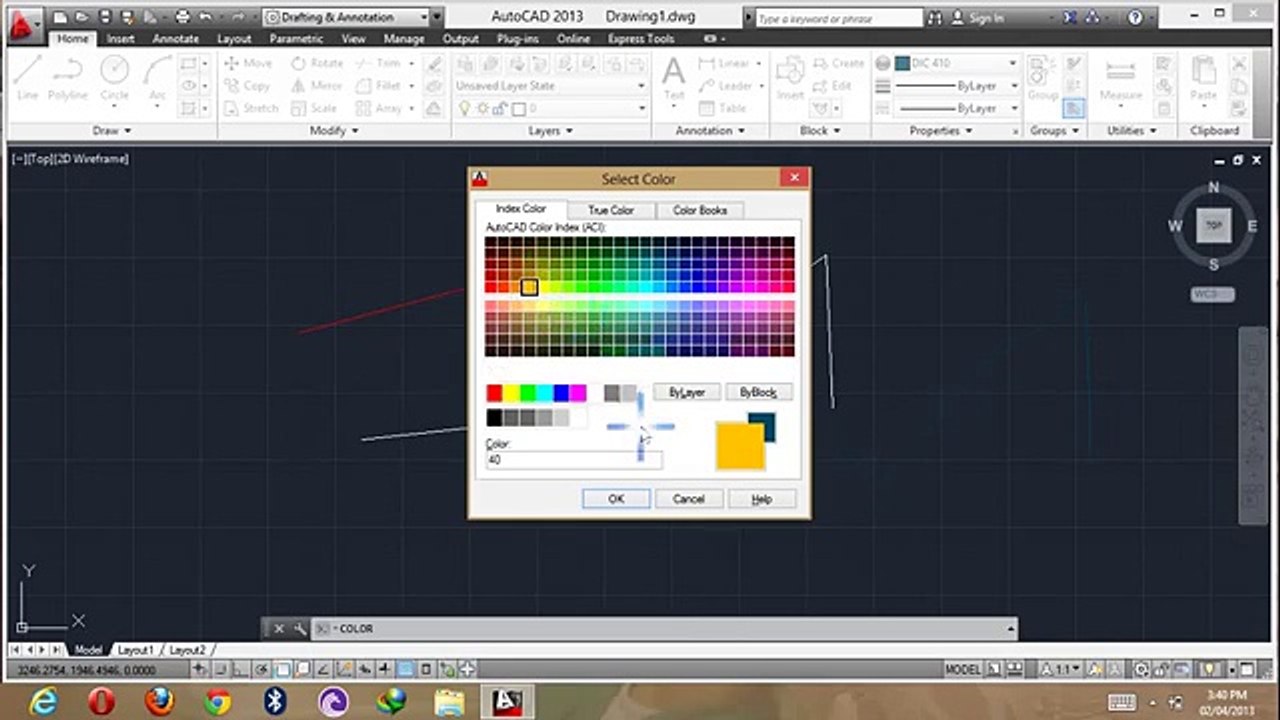
Task: Expand the Layers panel
Action: (551, 131)
